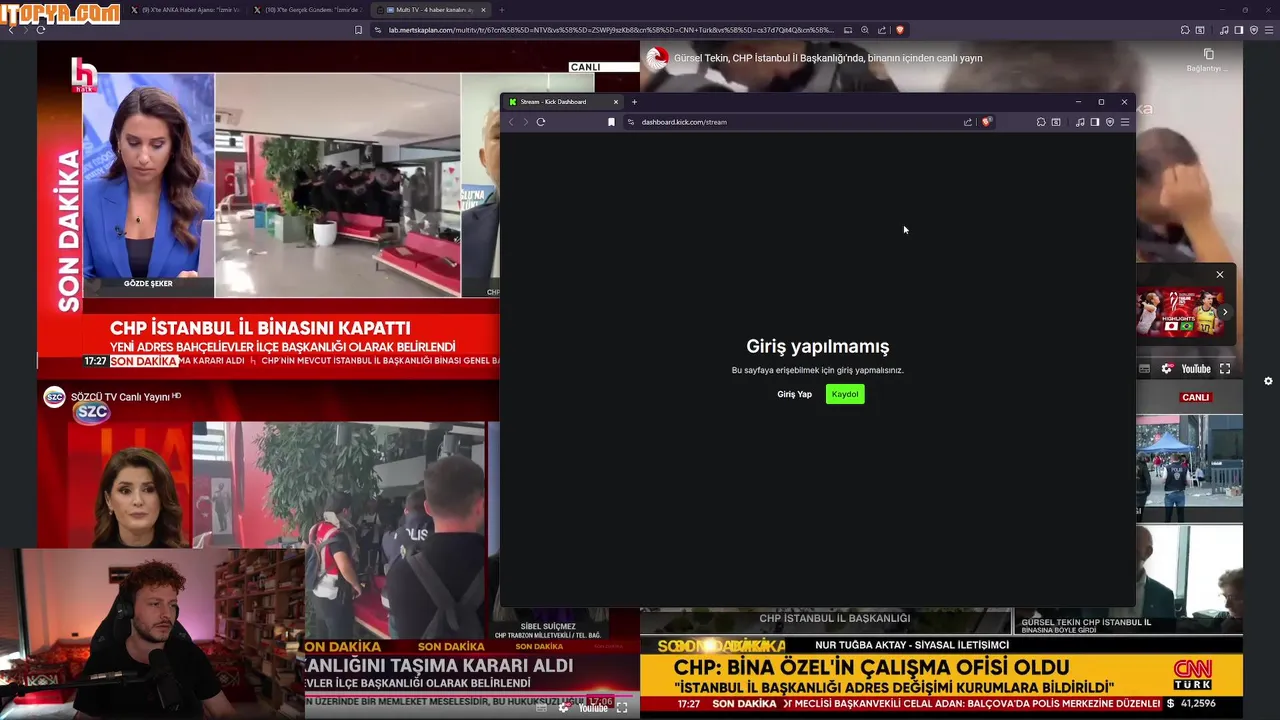1280x720 pixels.
Task: Toggle the sidebar panel icon in Kick window
Action: click(1095, 122)
